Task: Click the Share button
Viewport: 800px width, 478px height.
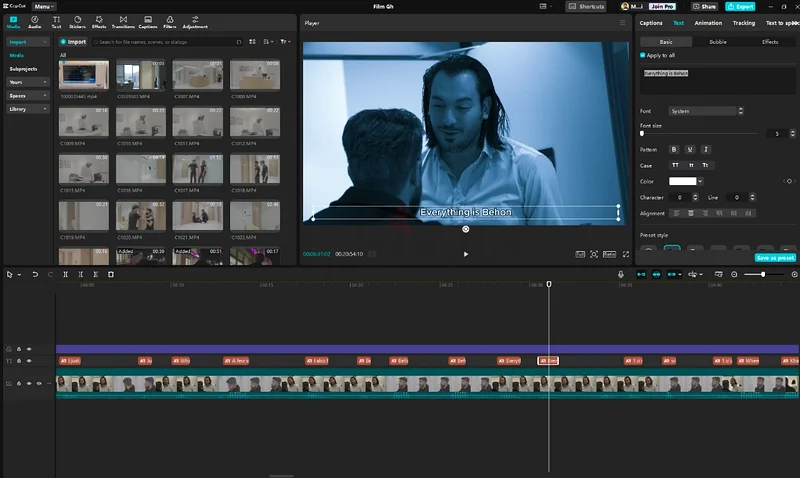Action: 704,7
